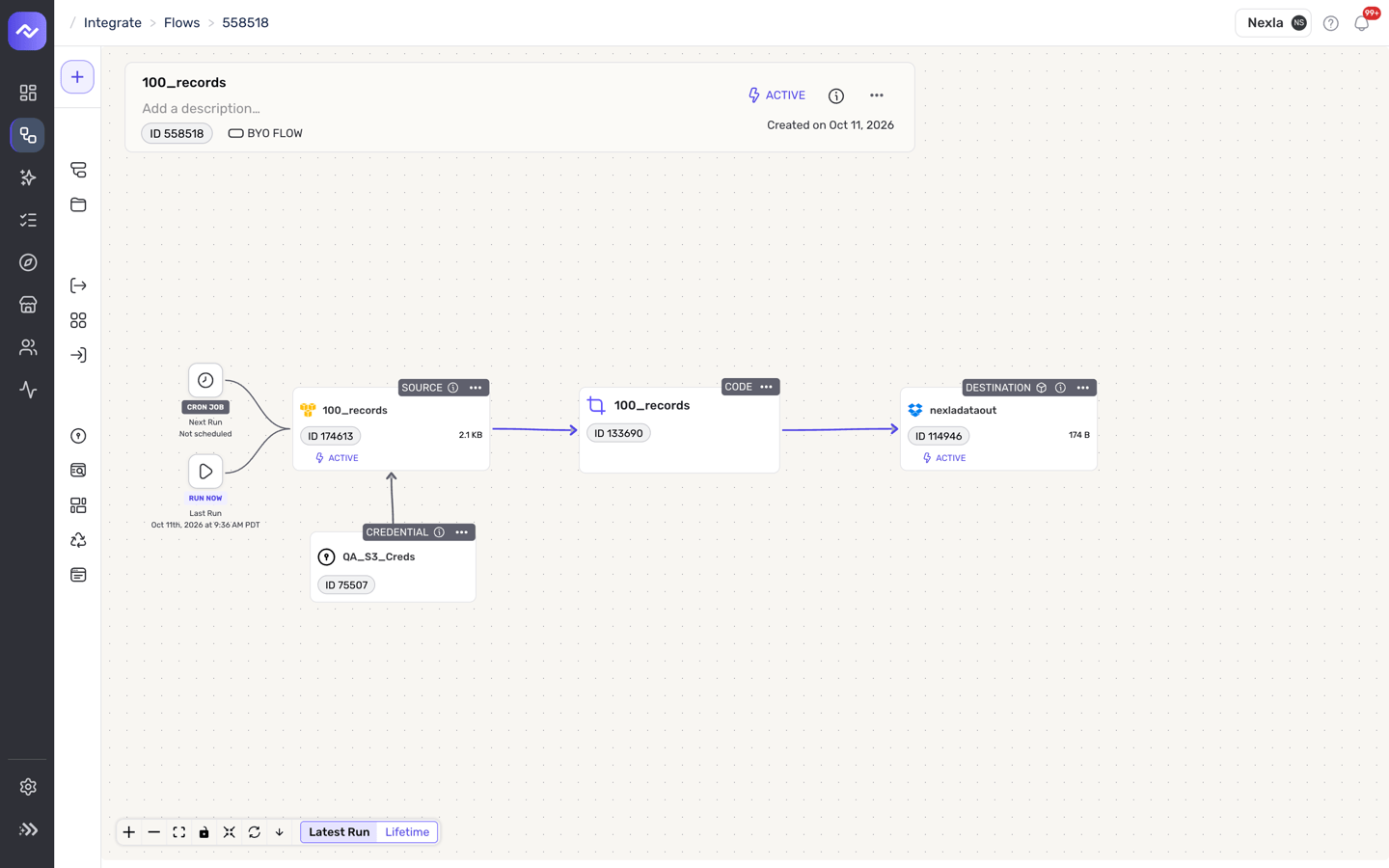Open the settings gear icon

[28, 787]
